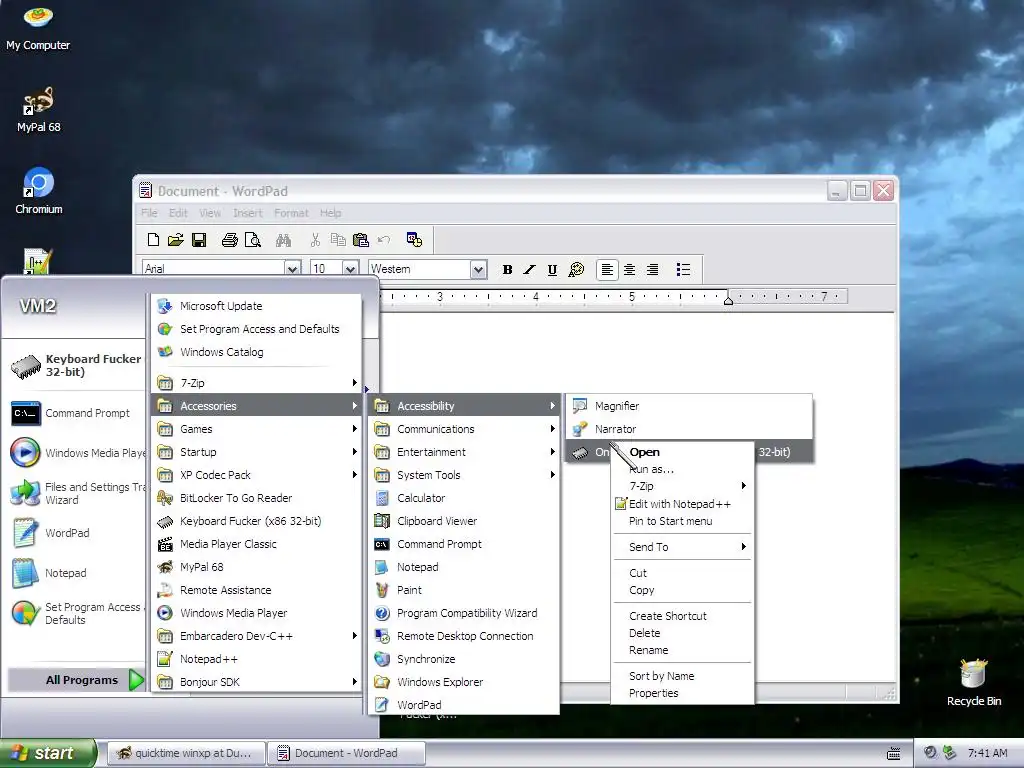Open Windows Media Player in pinned list
Image resolution: width=1024 pixels, height=768 pixels.
tap(77, 453)
